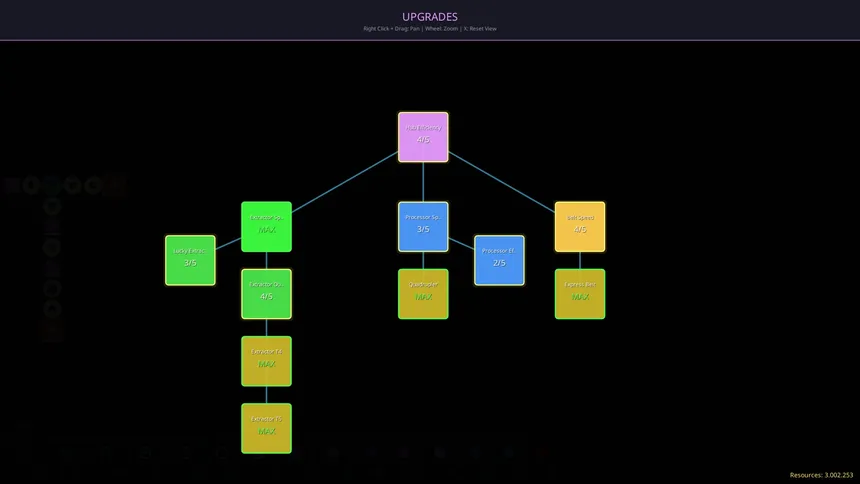Click the Express Belt upgrade tile

click(580, 293)
